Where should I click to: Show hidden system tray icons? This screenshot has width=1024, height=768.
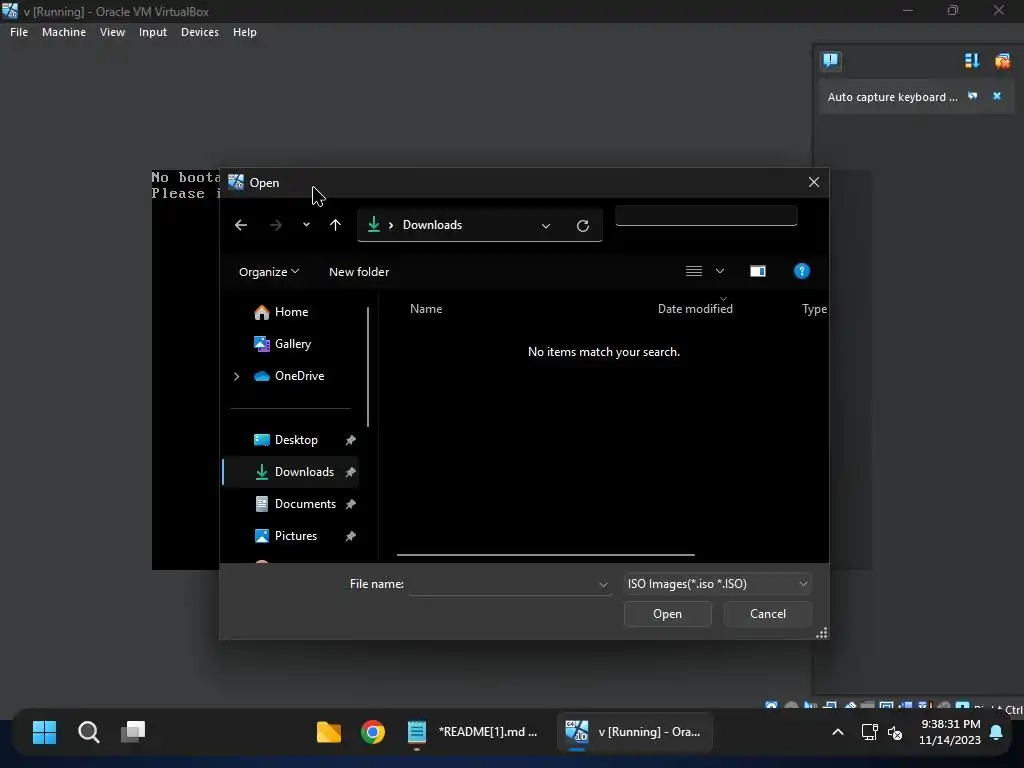click(837, 732)
